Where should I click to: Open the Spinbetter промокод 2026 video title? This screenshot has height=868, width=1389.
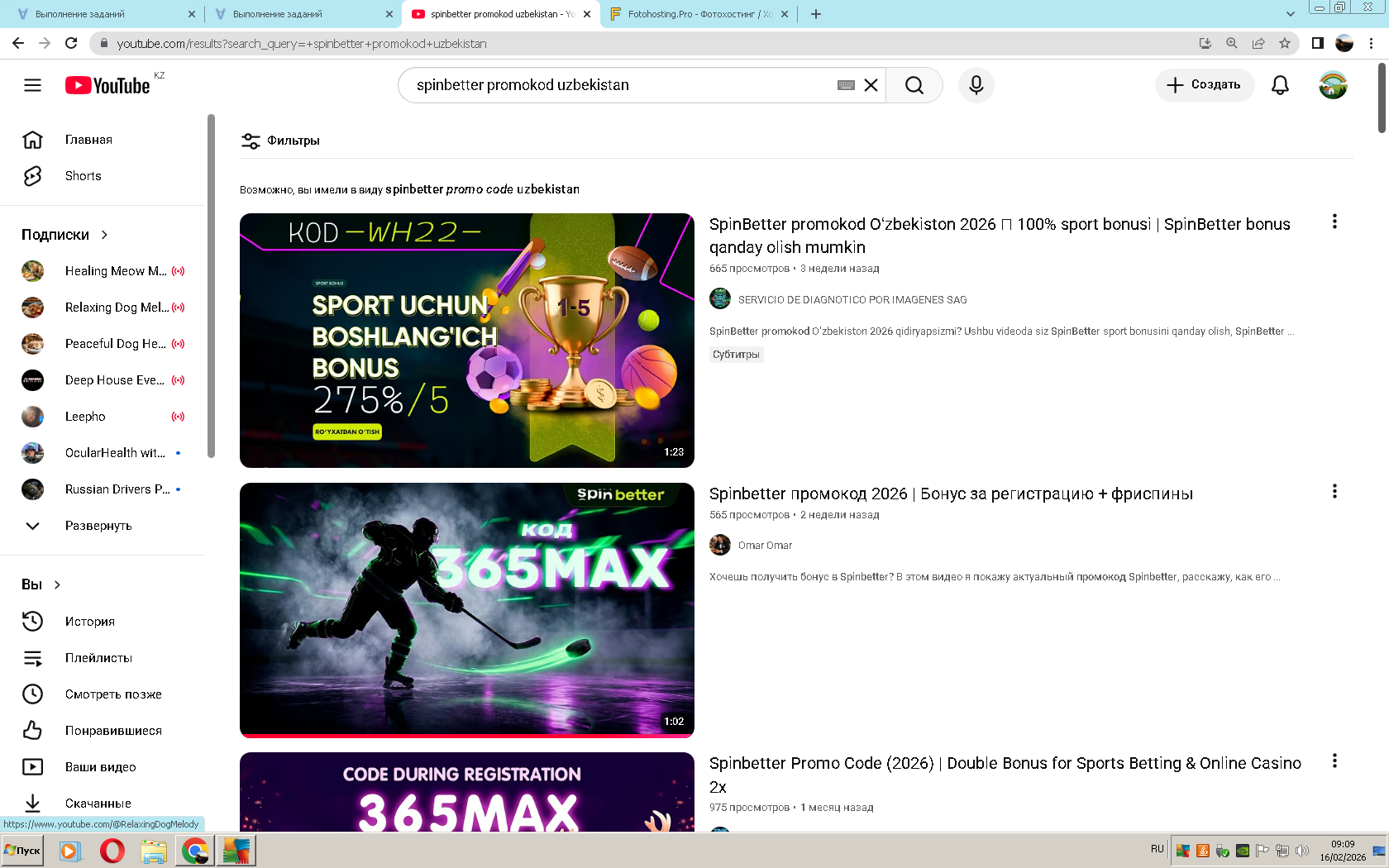tap(951, 494)
